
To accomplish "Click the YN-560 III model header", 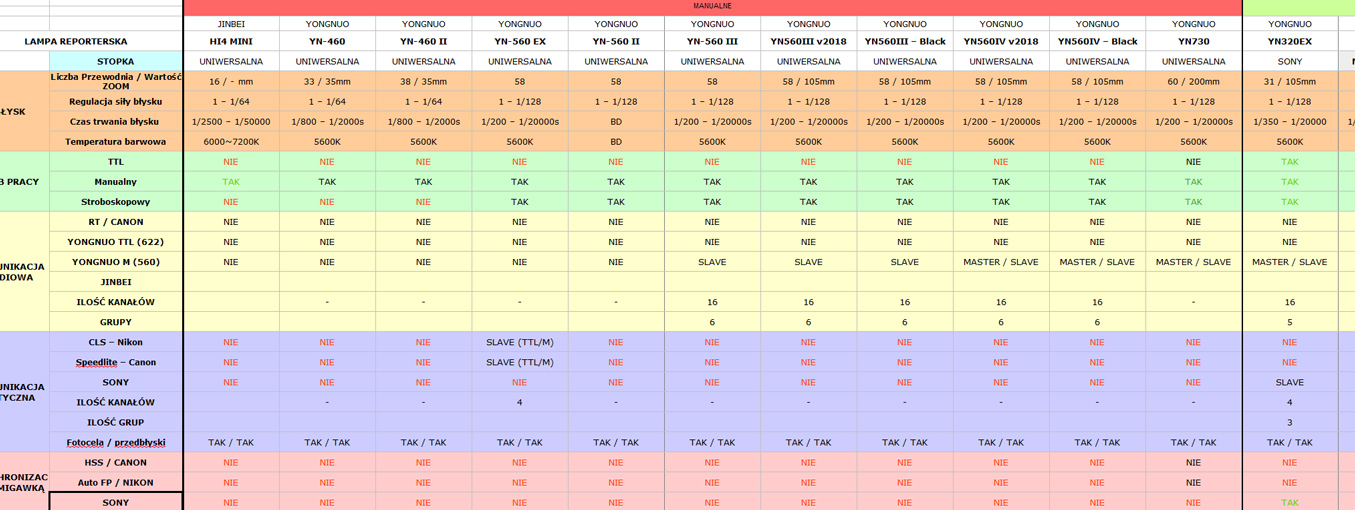I will tap(712, 42).
